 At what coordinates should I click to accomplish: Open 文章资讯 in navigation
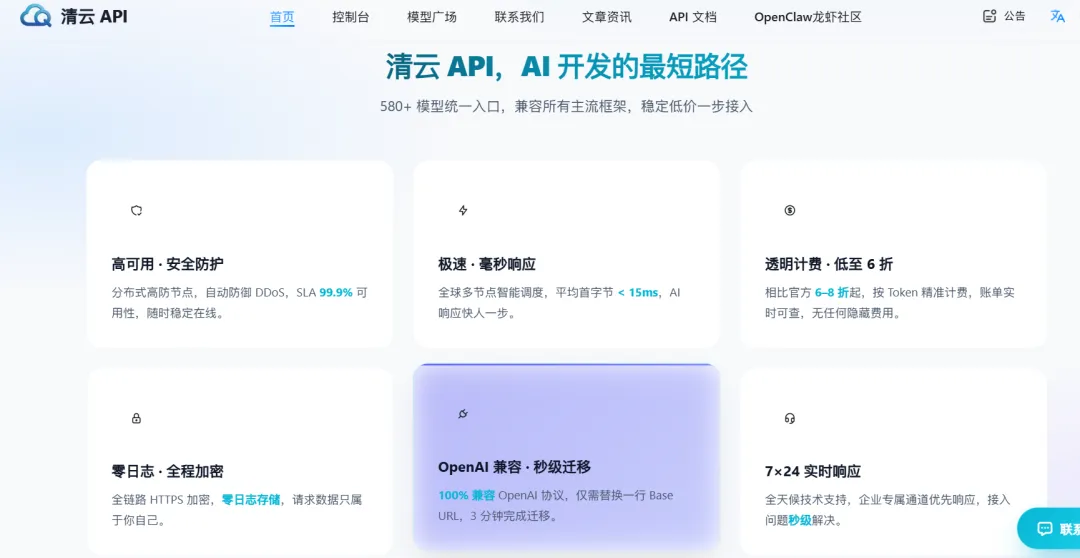[x=607, y=17]
